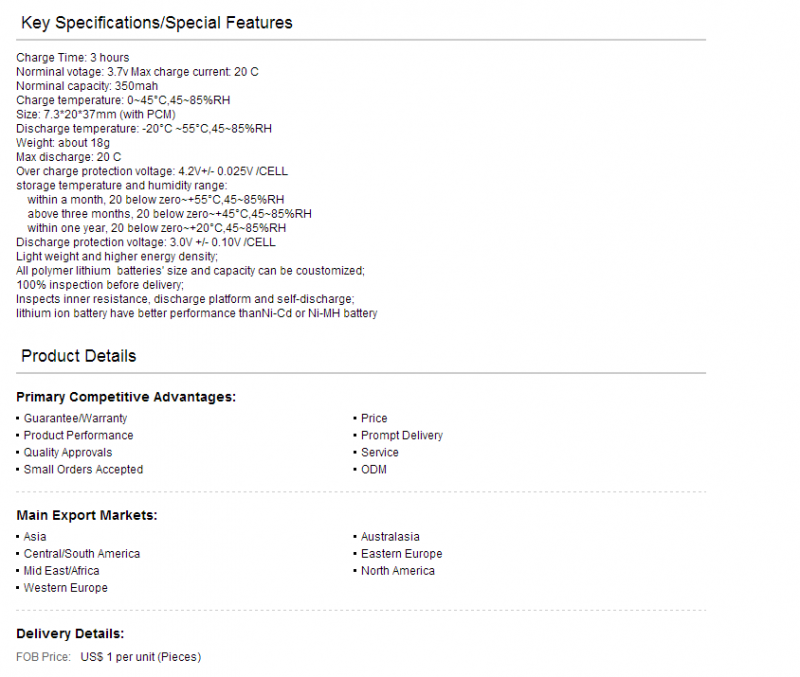Click the Product Details heading
This screenshot has height=677, width=800.
tap(79, 356)
